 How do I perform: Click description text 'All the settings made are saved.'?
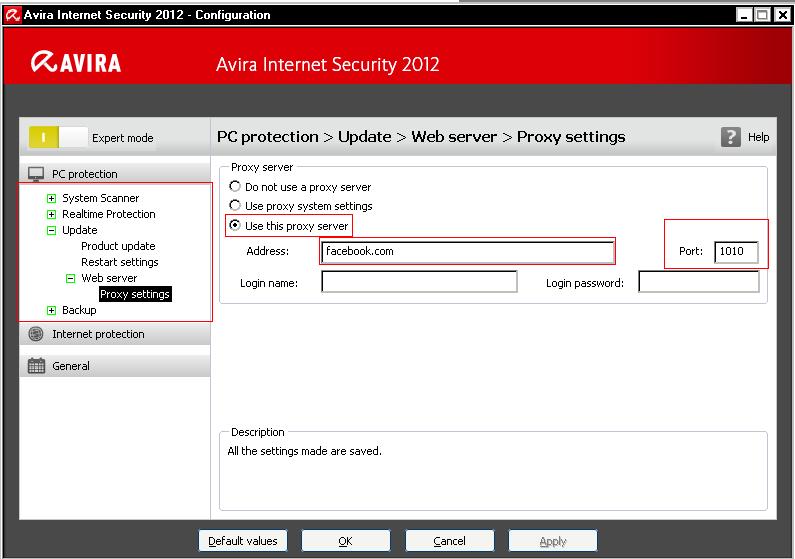coord(304,451)
